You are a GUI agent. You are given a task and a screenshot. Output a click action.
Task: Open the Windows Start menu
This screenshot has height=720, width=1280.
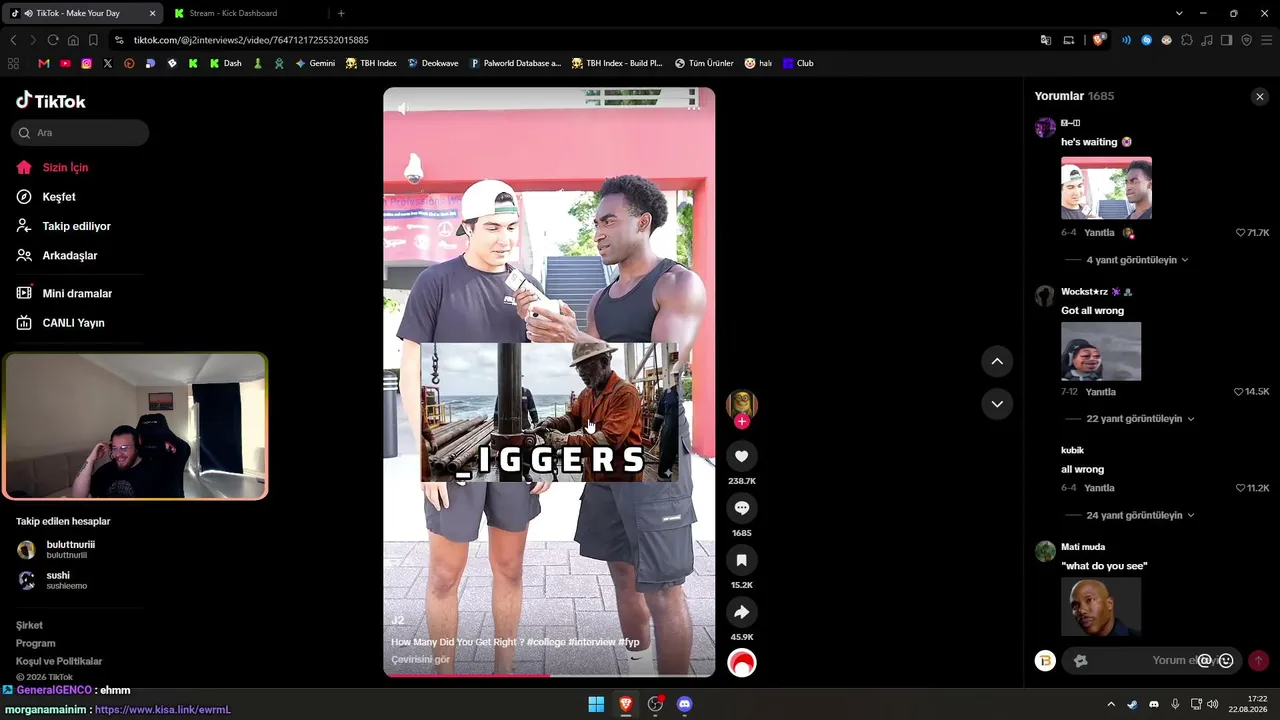(x=596, y=704)
